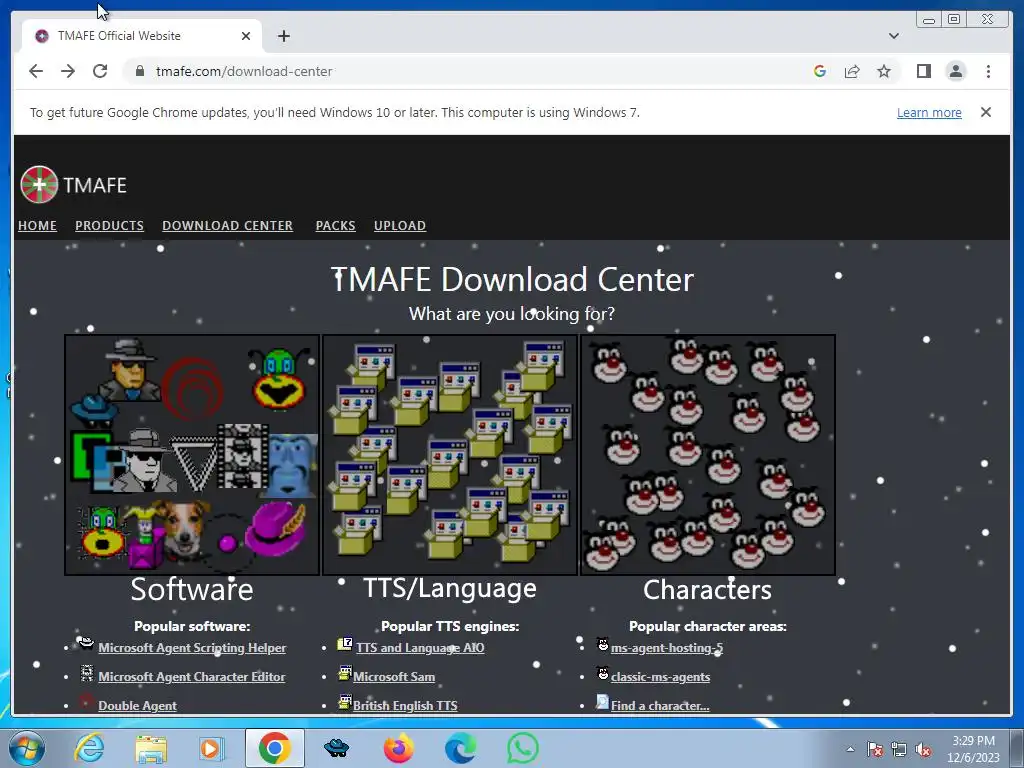Open the Action Center flag icon
Viewport: 1024px width, 768px height.
[874, 750]
